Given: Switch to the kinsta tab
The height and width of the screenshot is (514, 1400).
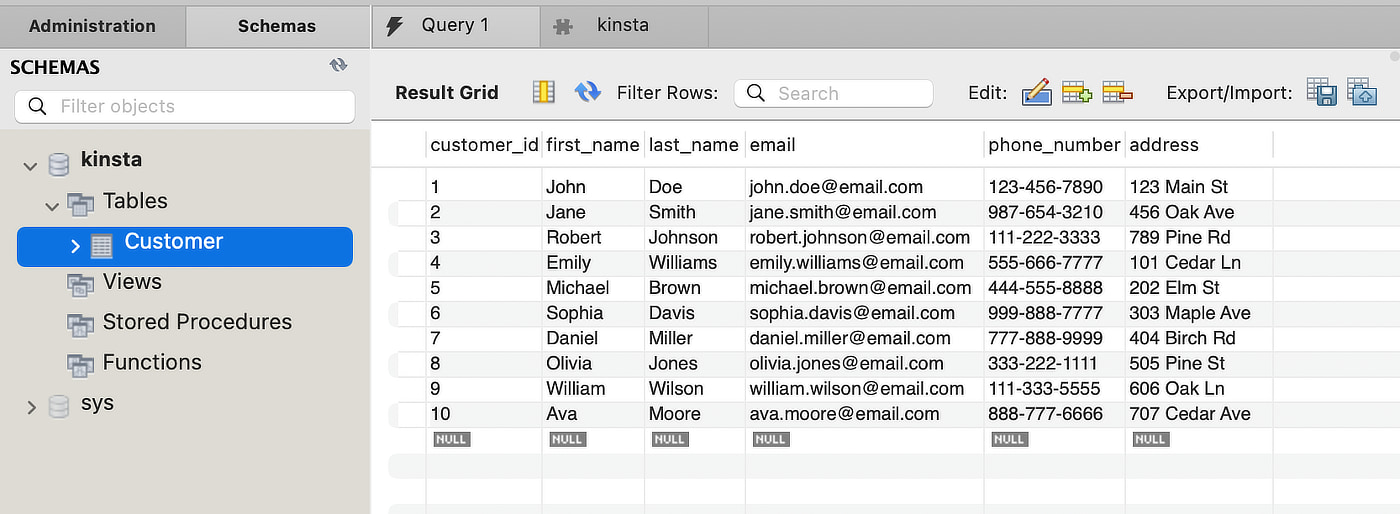Looking at the screenshot, I should tap(622, 25).
